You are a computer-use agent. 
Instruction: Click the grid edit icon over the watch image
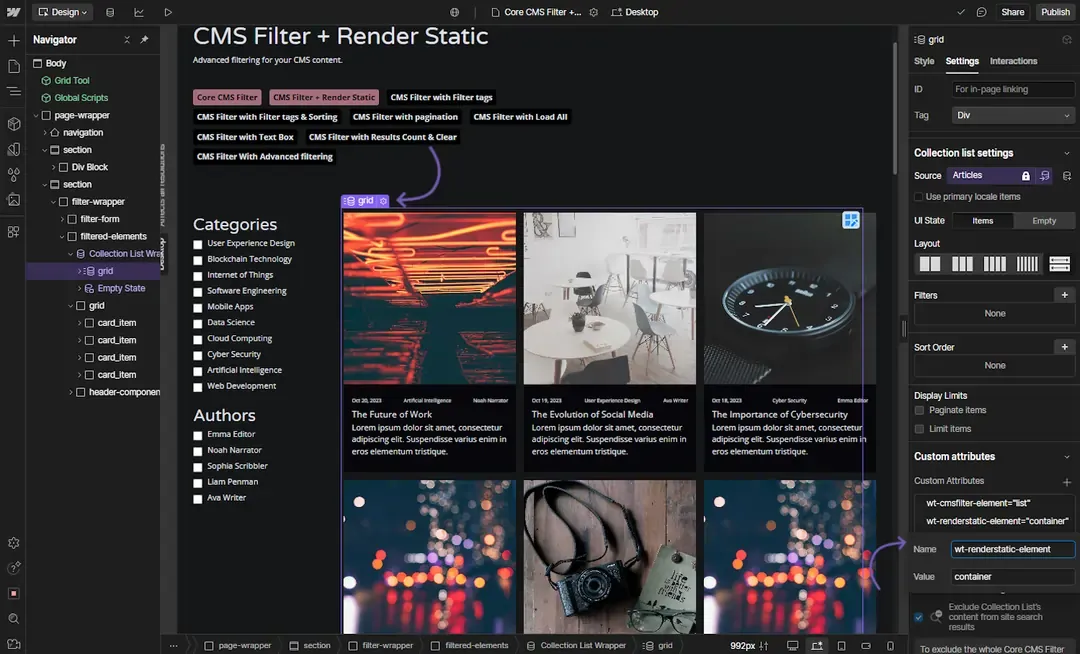click(851, 220)
